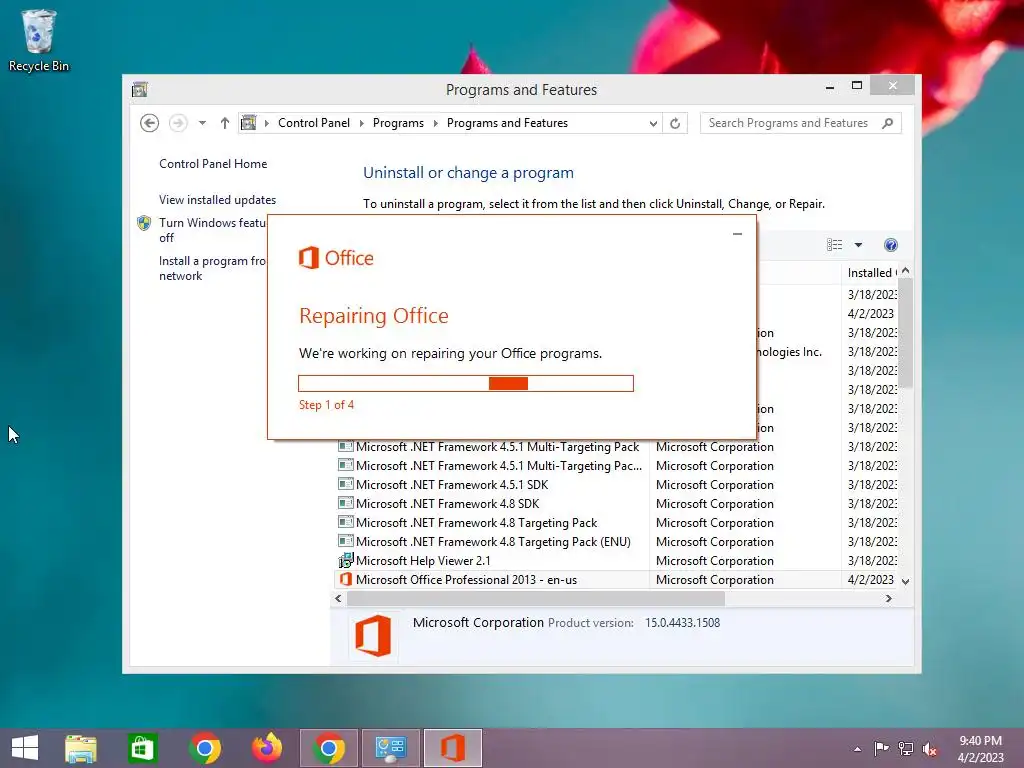Open the blue Help icon
Image resolution: width=1024 pixels, height=768 pixels.
coord(891,245)
